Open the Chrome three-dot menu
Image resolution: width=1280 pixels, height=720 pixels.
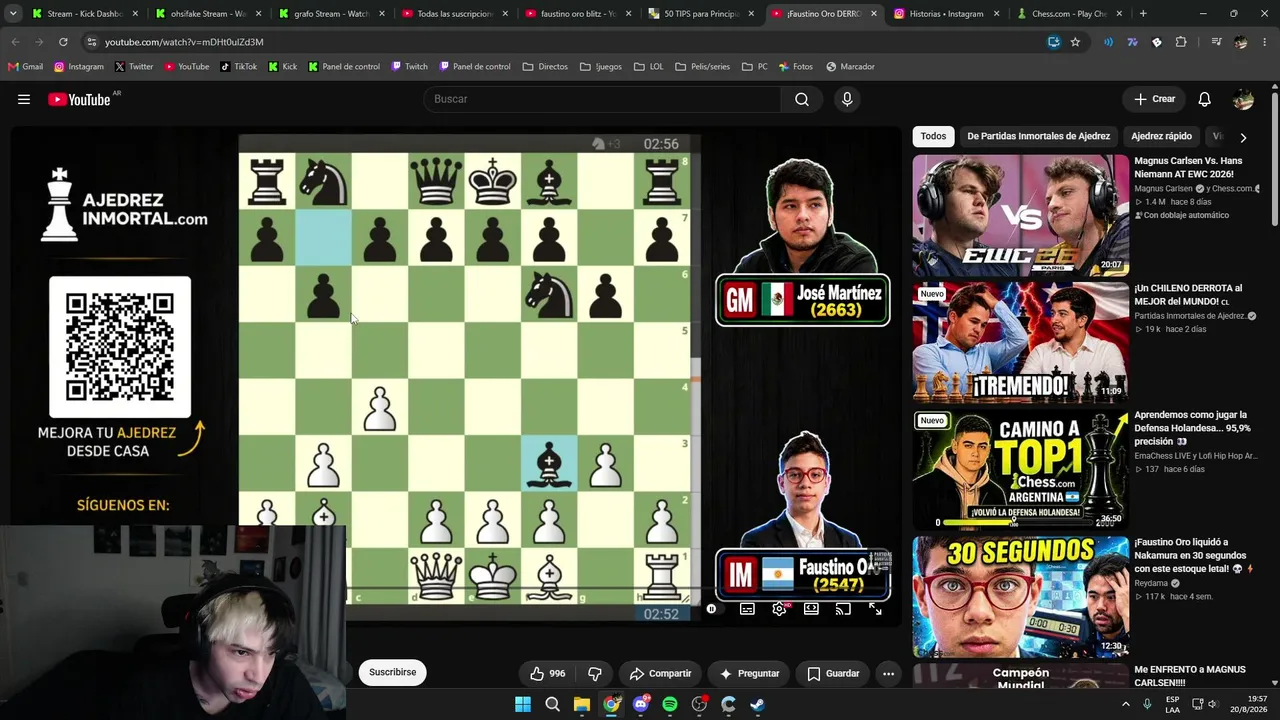coord(1263,42)
